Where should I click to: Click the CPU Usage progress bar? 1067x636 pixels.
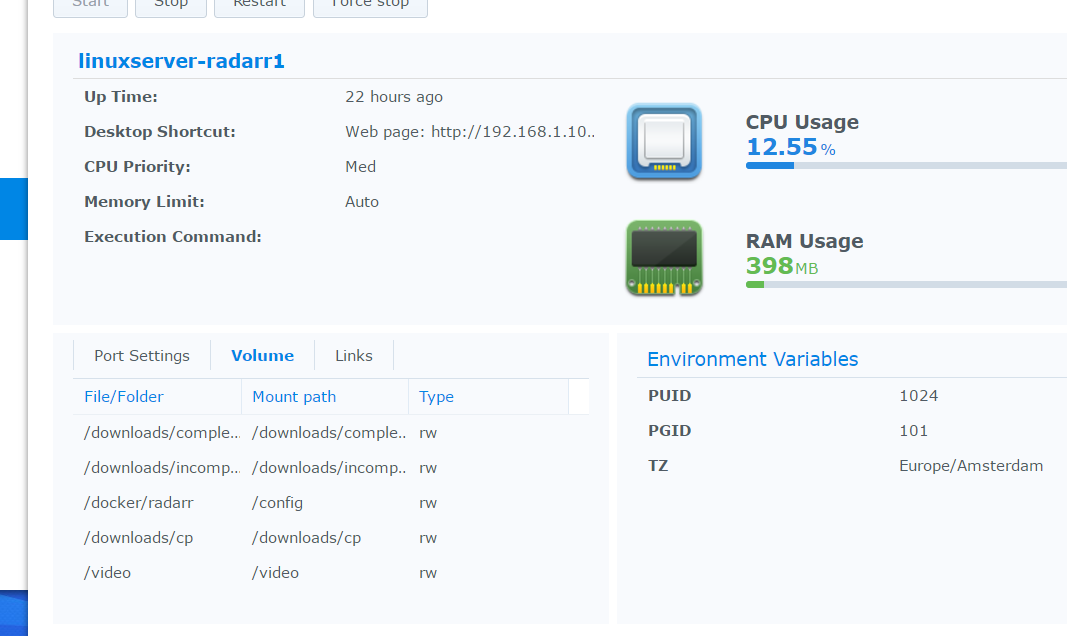[900, 166]
